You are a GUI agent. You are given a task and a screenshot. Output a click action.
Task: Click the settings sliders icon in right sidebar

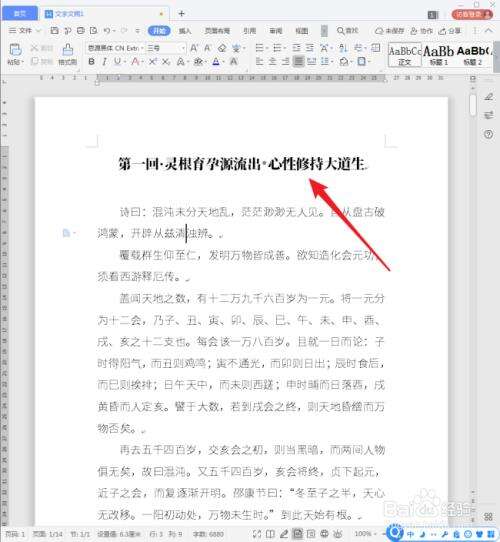(488, 115)
